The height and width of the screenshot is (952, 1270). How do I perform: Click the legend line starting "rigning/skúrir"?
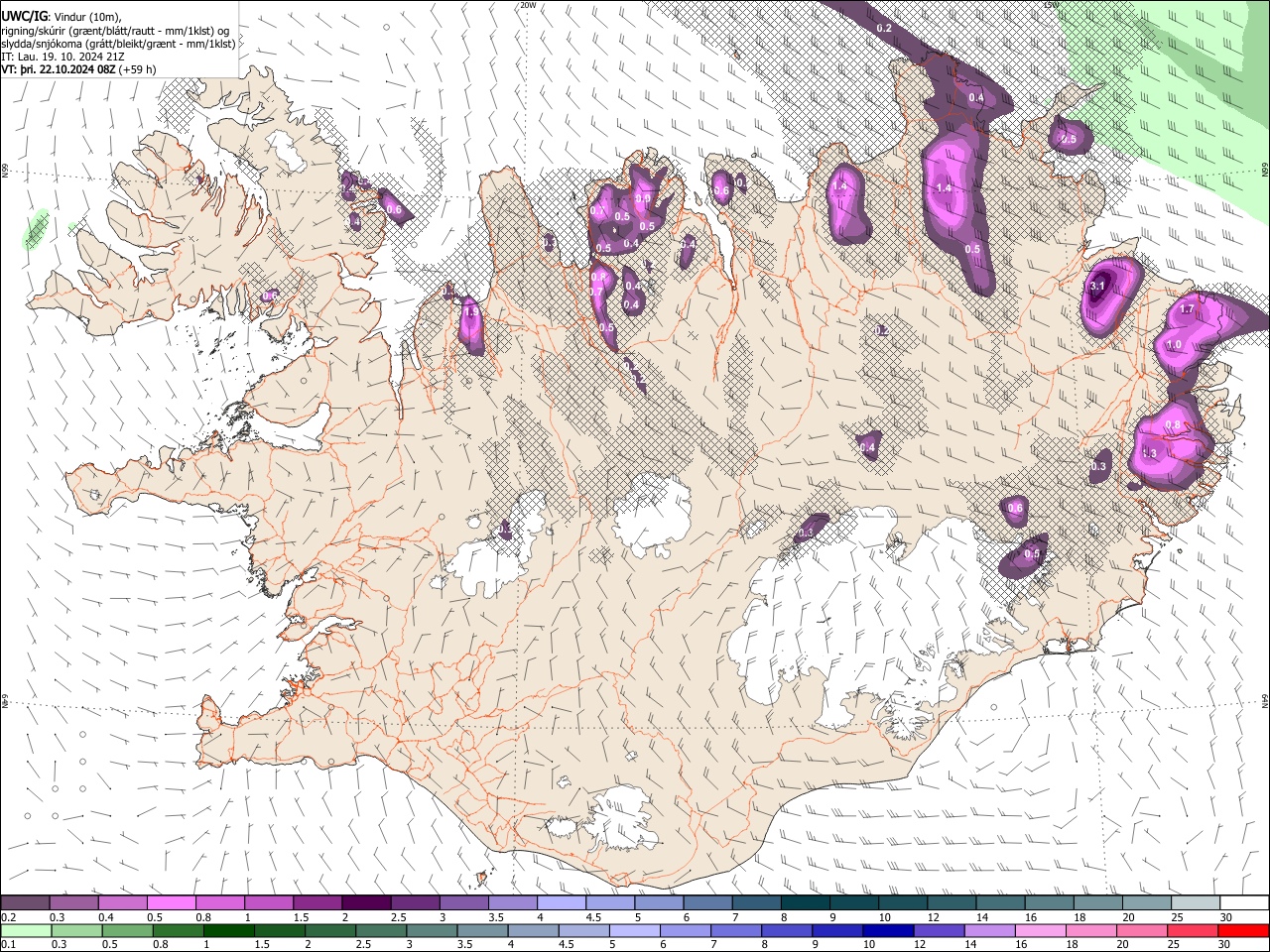click(115, 30)
